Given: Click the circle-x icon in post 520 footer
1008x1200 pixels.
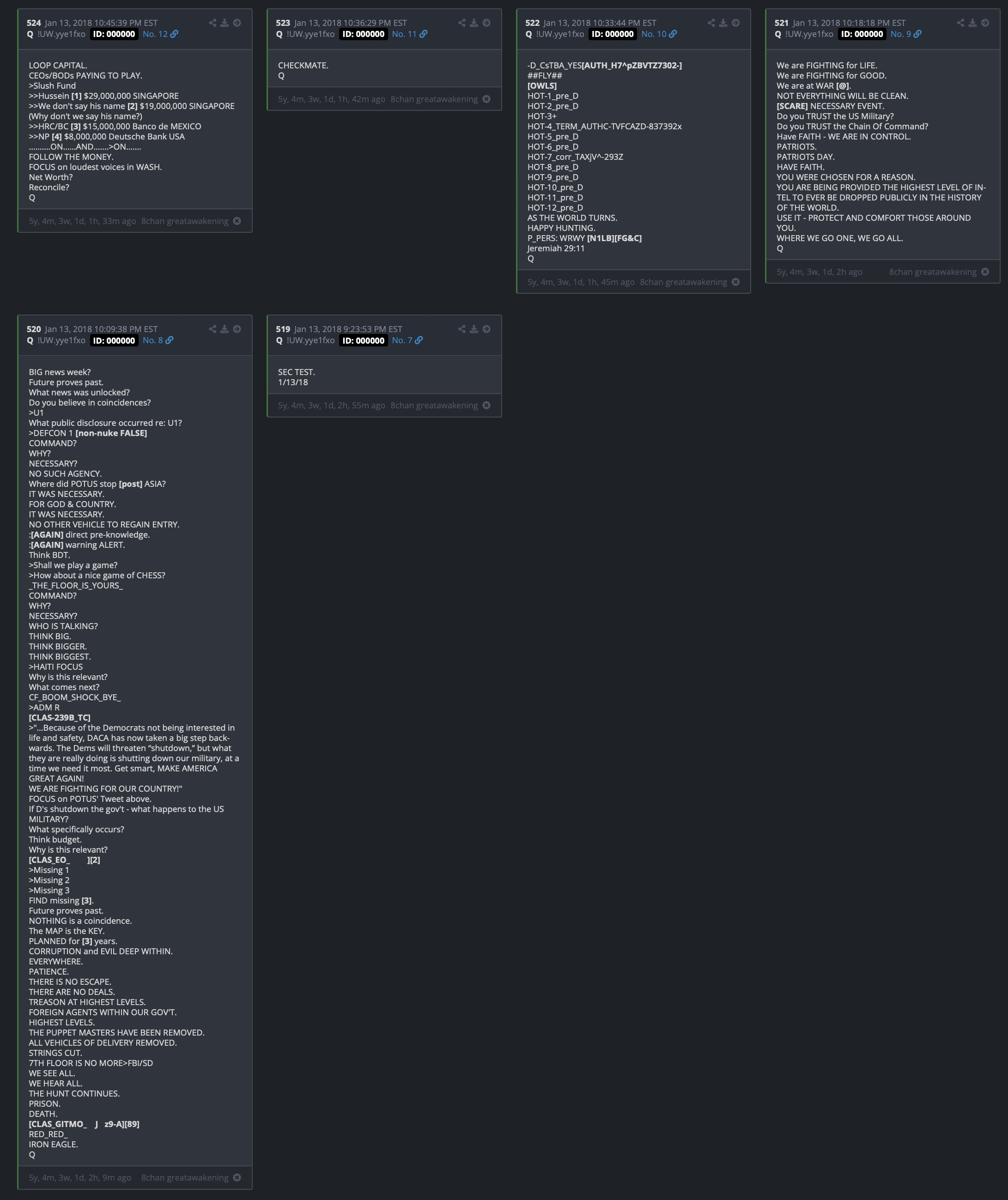Looking at the screenshot, I should coord(237,1178).
